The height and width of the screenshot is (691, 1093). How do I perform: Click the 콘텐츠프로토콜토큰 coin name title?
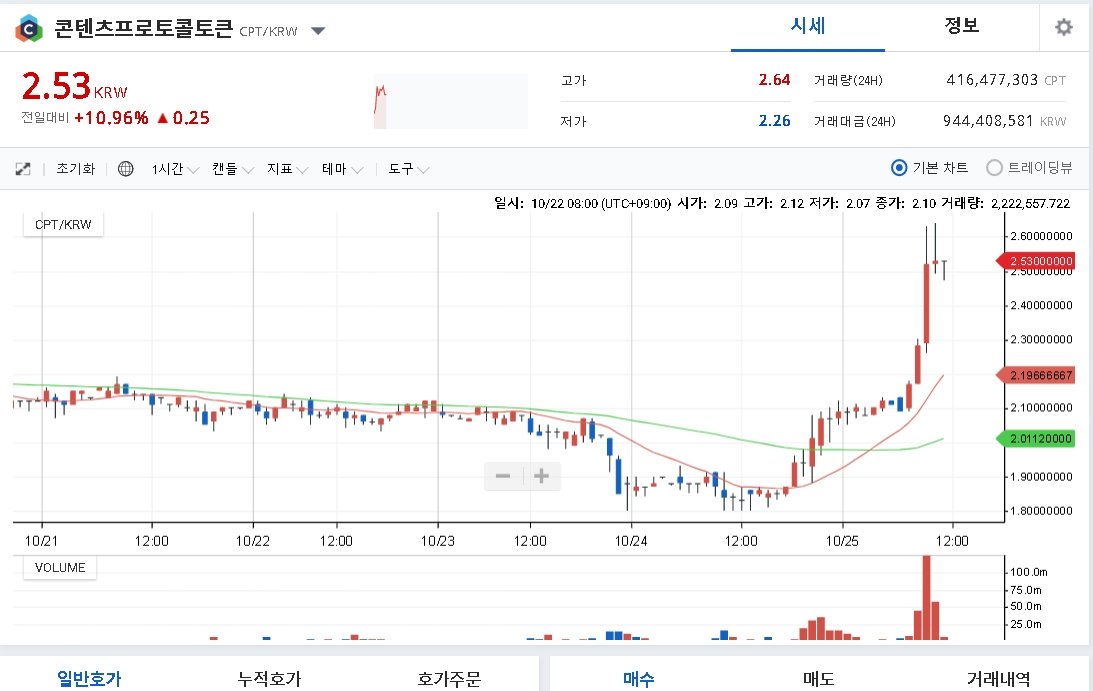pos(143,29)
